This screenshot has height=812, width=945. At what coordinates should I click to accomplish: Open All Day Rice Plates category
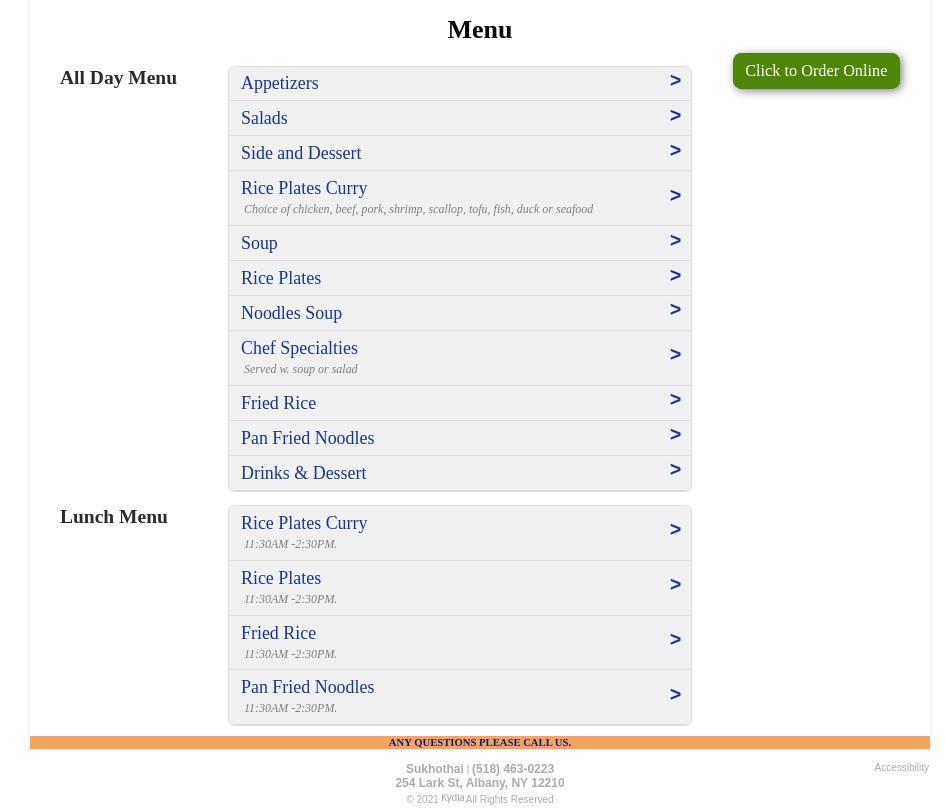click(281, 278)
